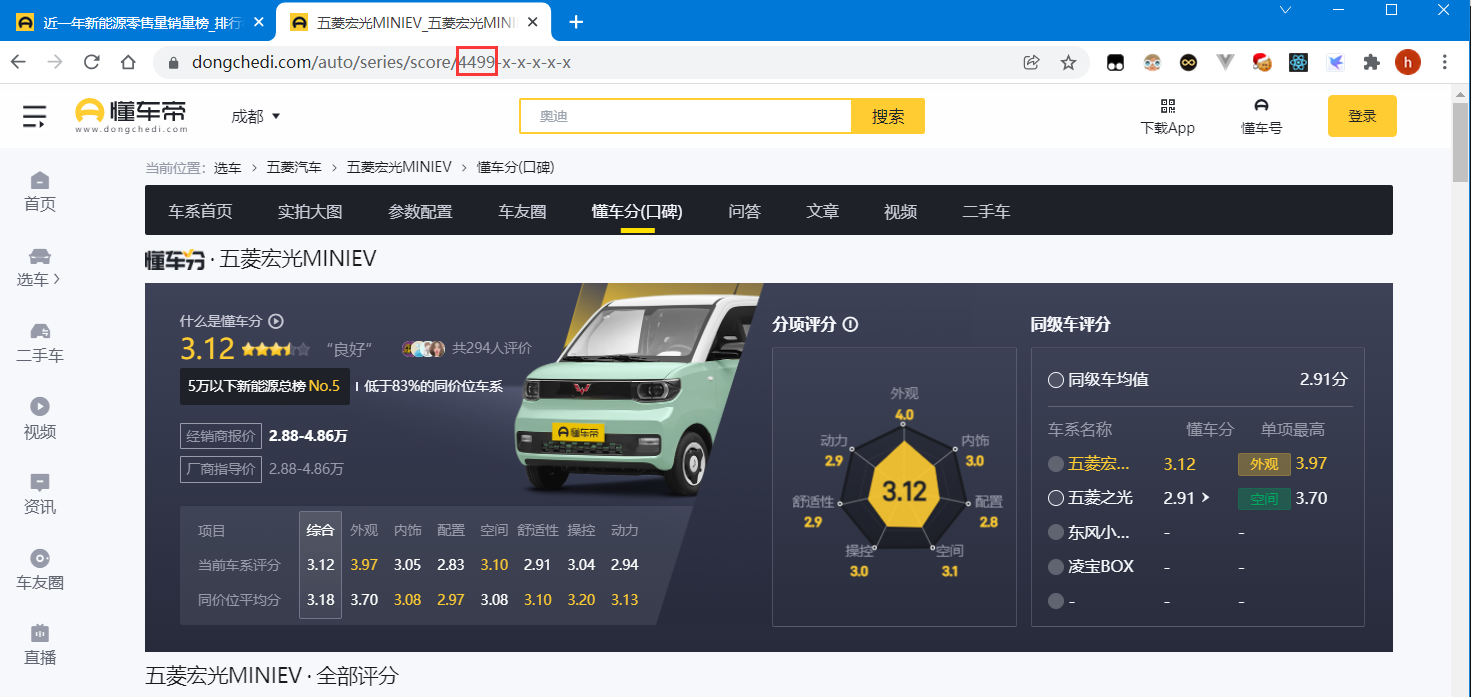
Task: Switch to 实拍大图 tab
Action: 310,211
